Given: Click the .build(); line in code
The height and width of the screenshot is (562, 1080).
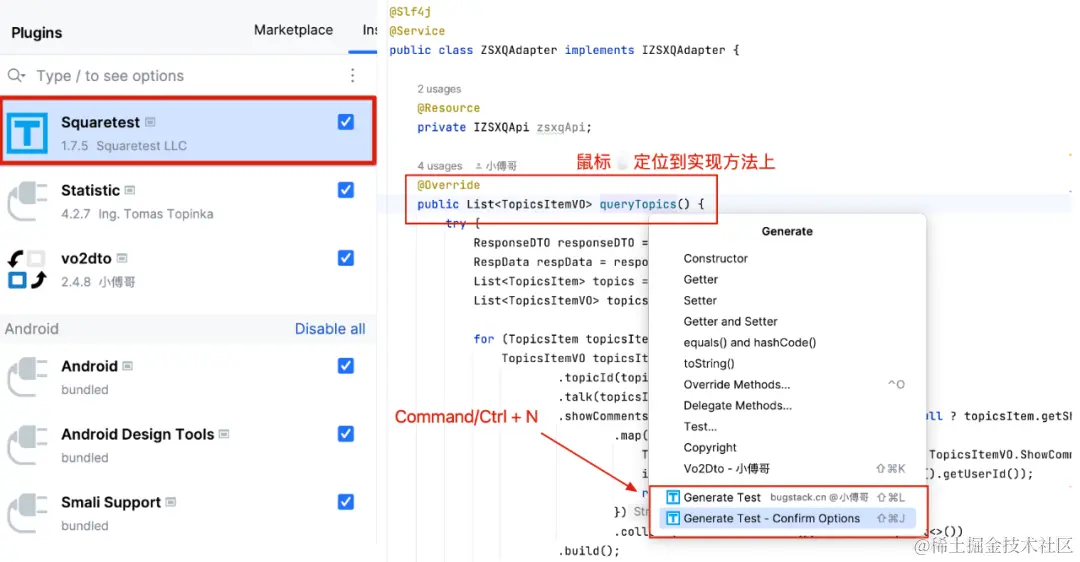Looking at the screenshot, I should (x=589, y=550).
